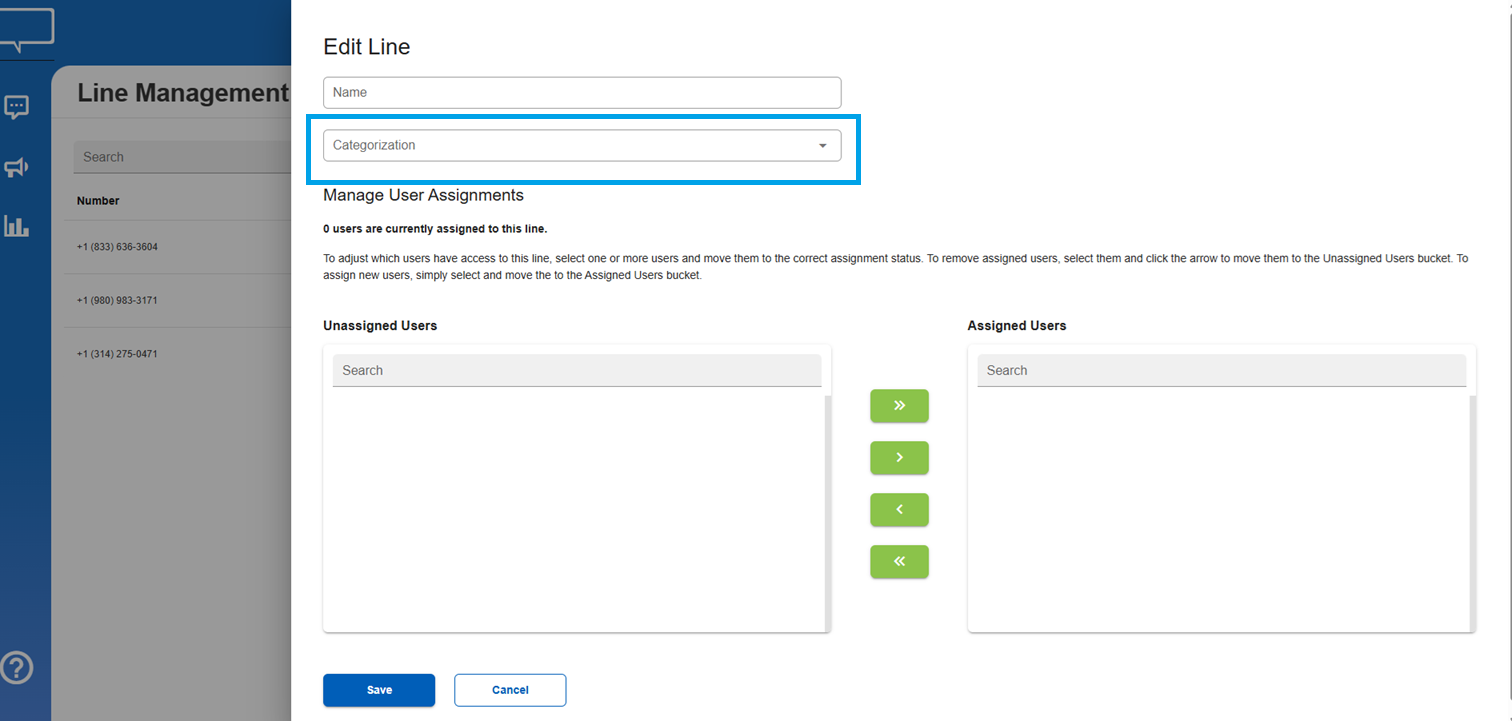Open the analytics bar chart icon

point(16,226)
